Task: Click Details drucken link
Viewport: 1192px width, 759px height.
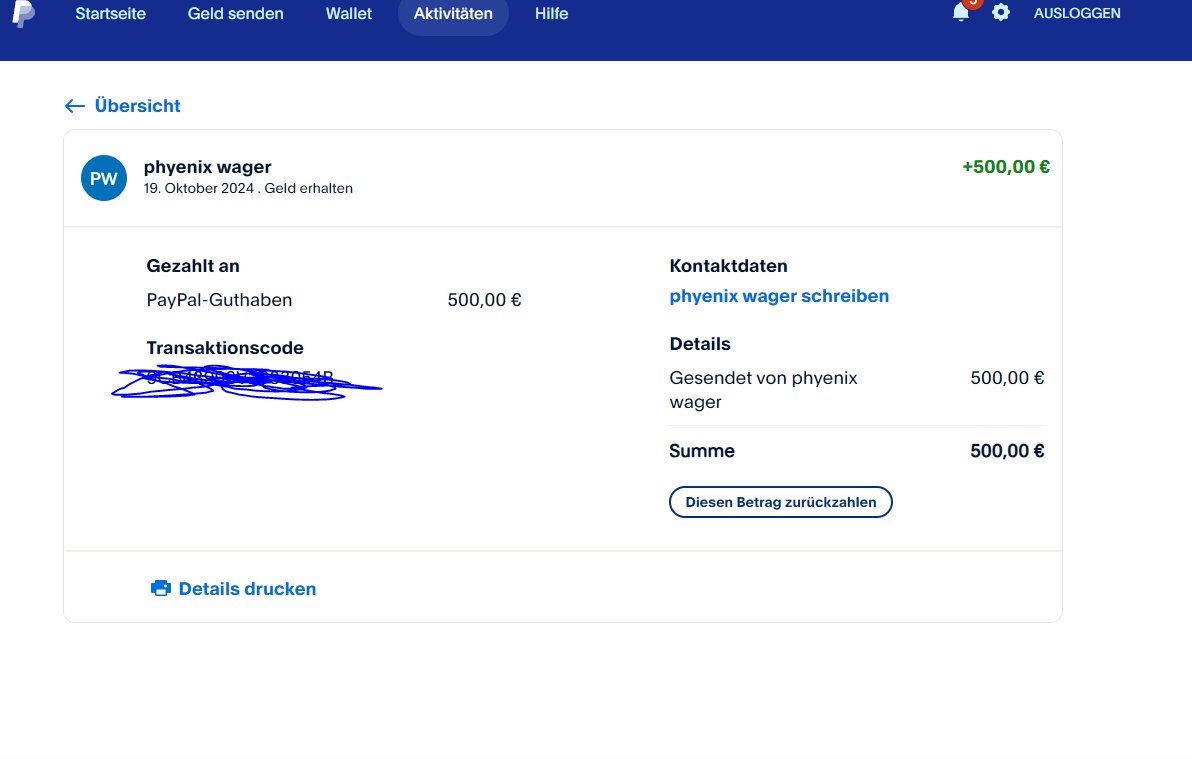Action: tap(247, 589)
